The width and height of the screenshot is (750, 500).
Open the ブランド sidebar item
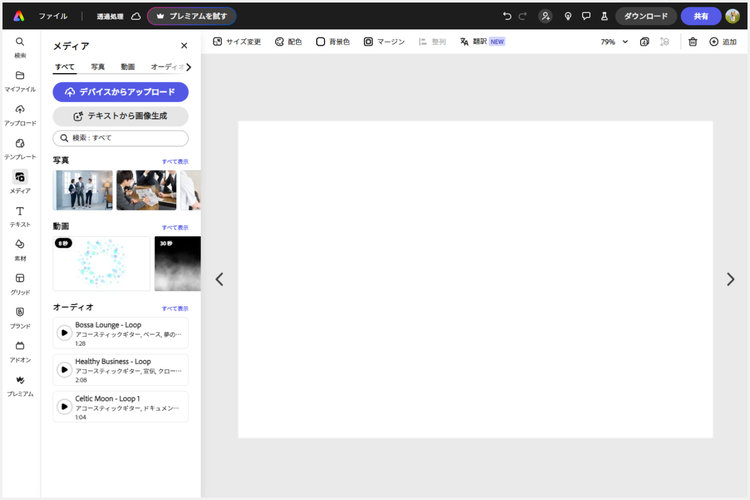(x=20, y=318)
